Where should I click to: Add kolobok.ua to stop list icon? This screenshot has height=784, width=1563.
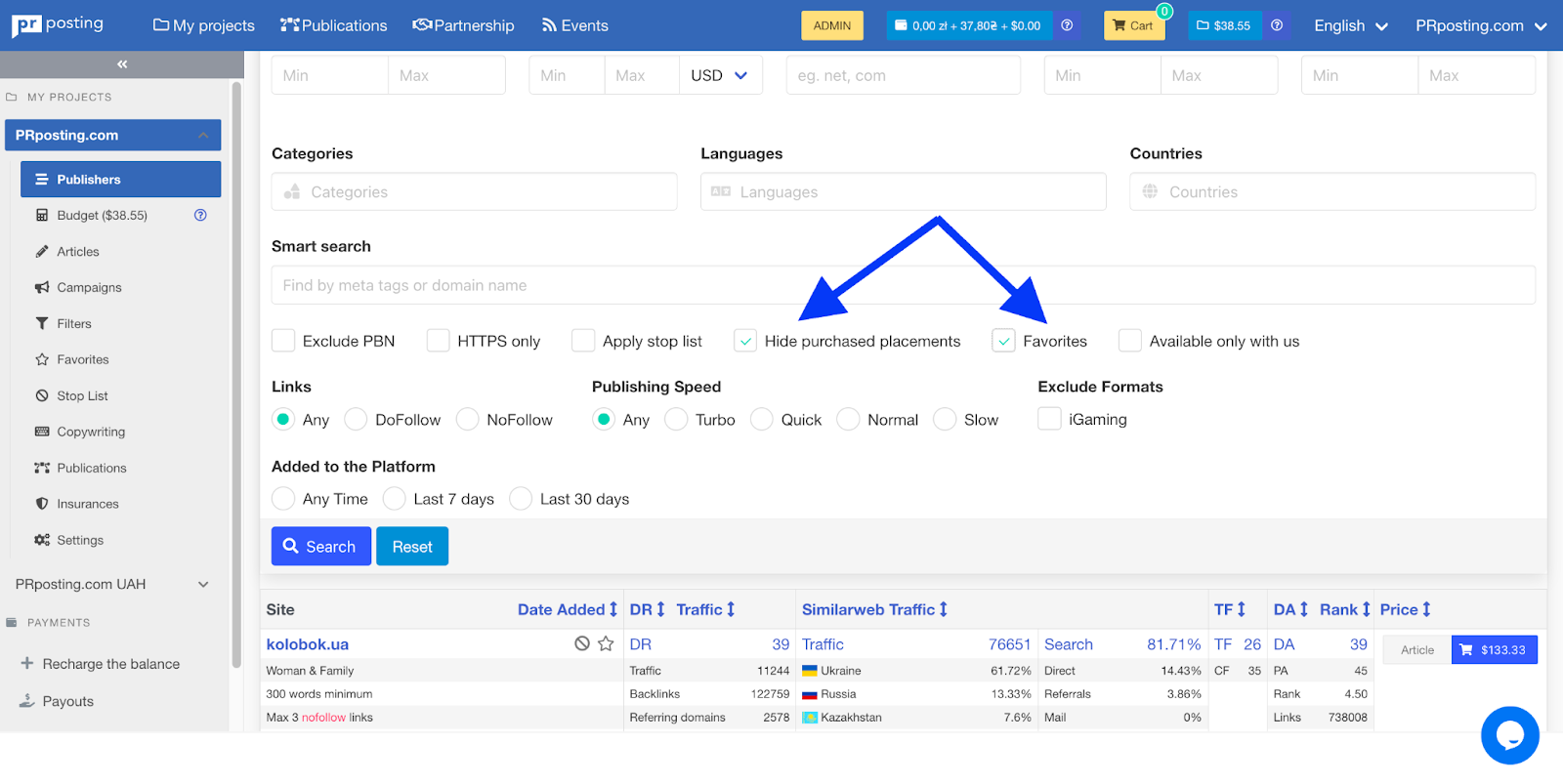(582, 643)
